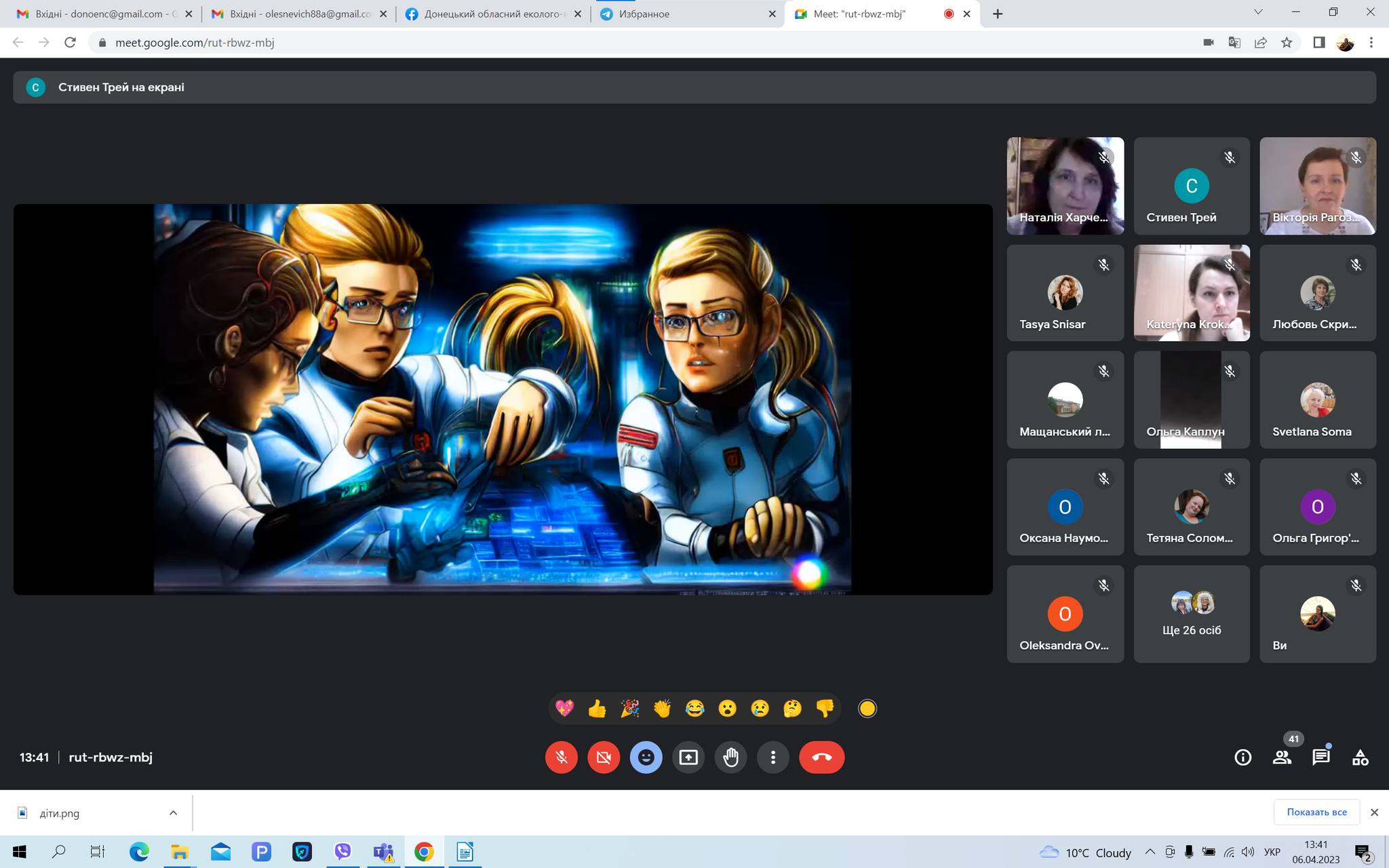The image size is (1389, 868).
Task: Adjust the system volume speaker icon
Action: click(x=1248, y=852)
